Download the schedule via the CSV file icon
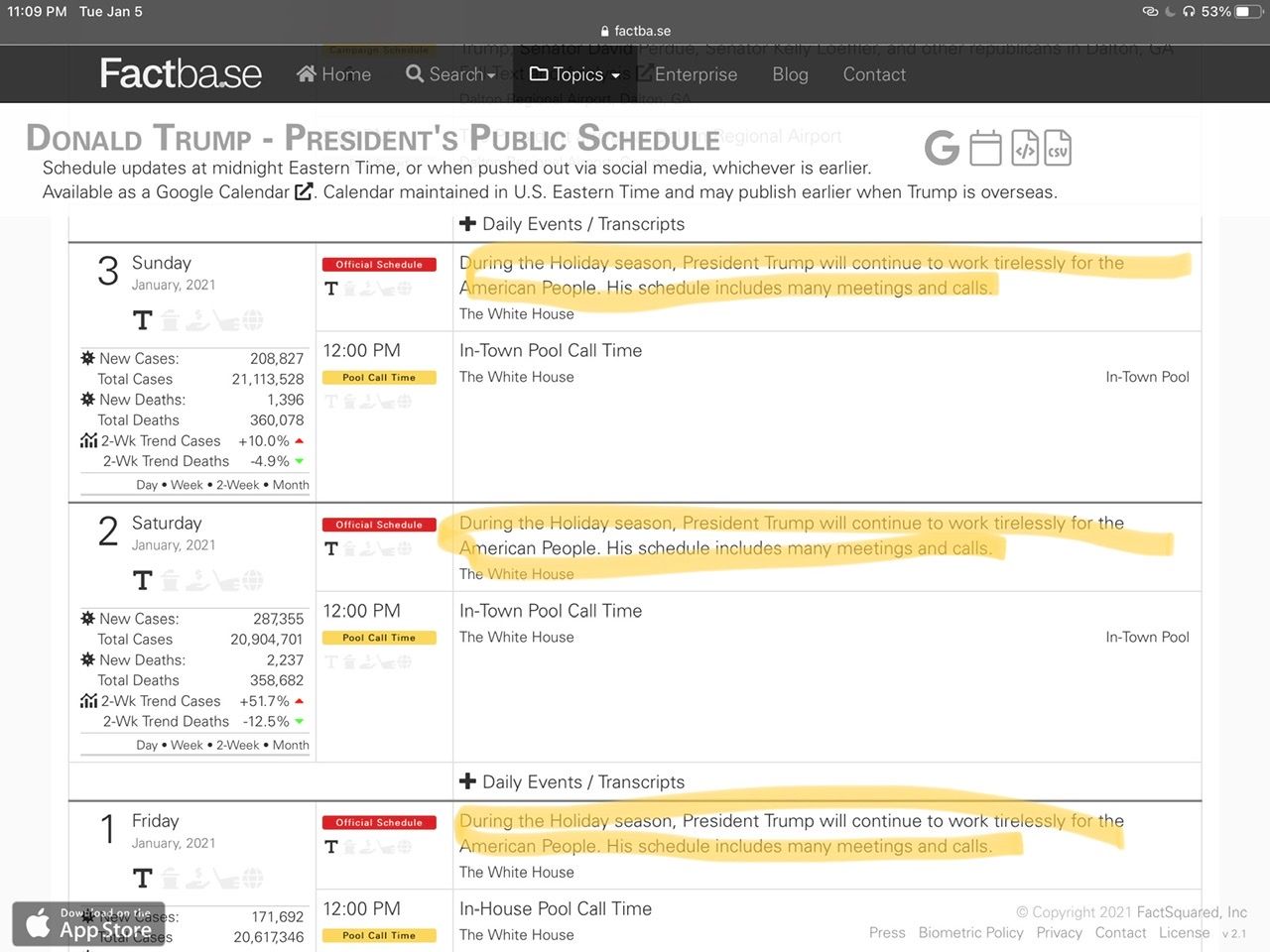This screenshot has width=1270, height=952. coord(1058,149)
